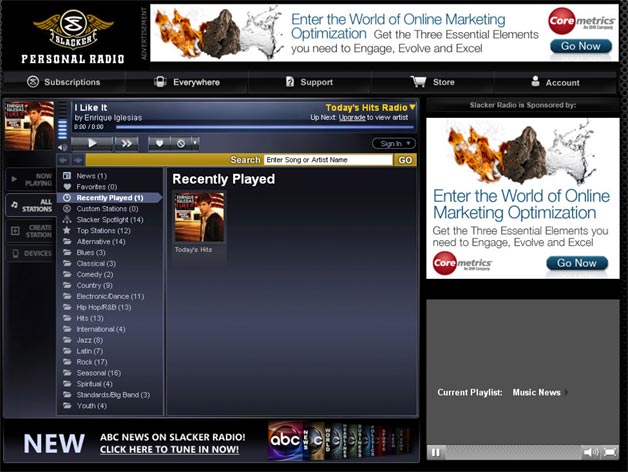The width and height of the screenshot is (628, 472).
Task: Click Go Now in the sidebar ad
Action: (x=577, y=263)
